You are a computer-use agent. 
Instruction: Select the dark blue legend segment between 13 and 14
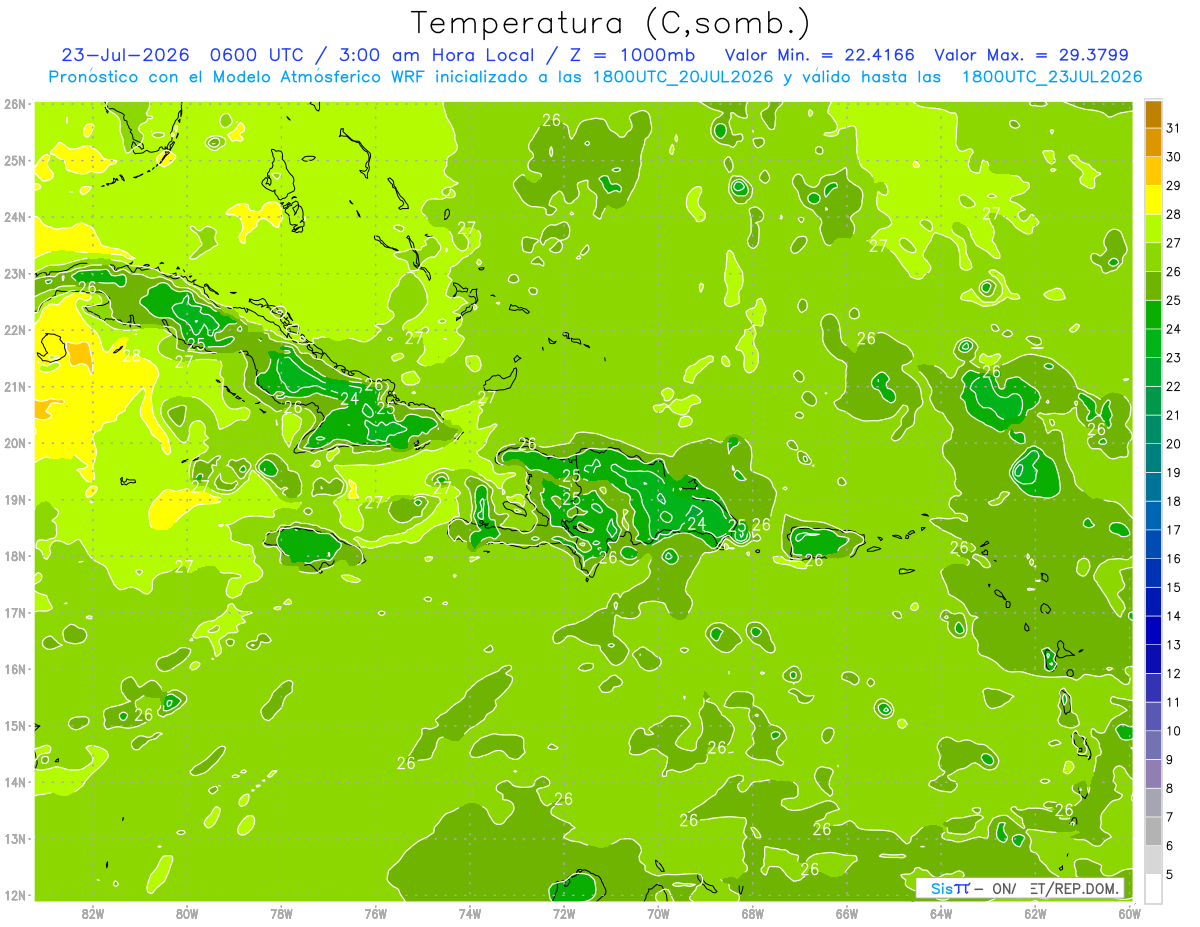click(x=1153, y=630)
